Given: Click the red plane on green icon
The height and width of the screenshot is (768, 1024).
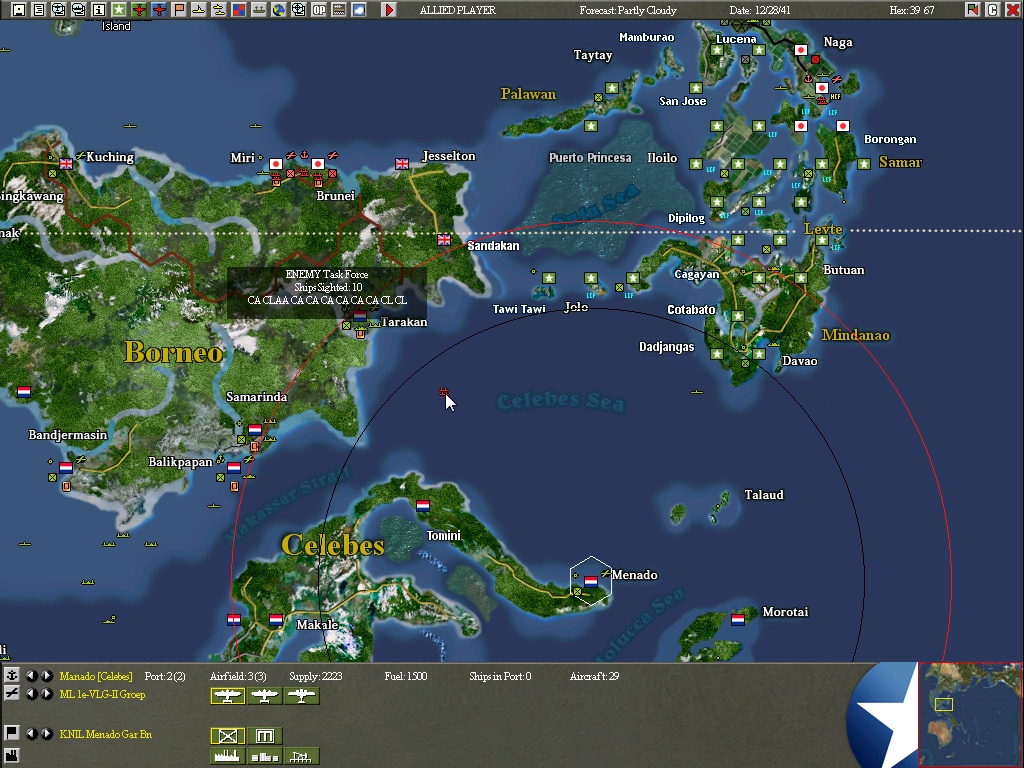Looking at the screenshot, I should (138, 10).
